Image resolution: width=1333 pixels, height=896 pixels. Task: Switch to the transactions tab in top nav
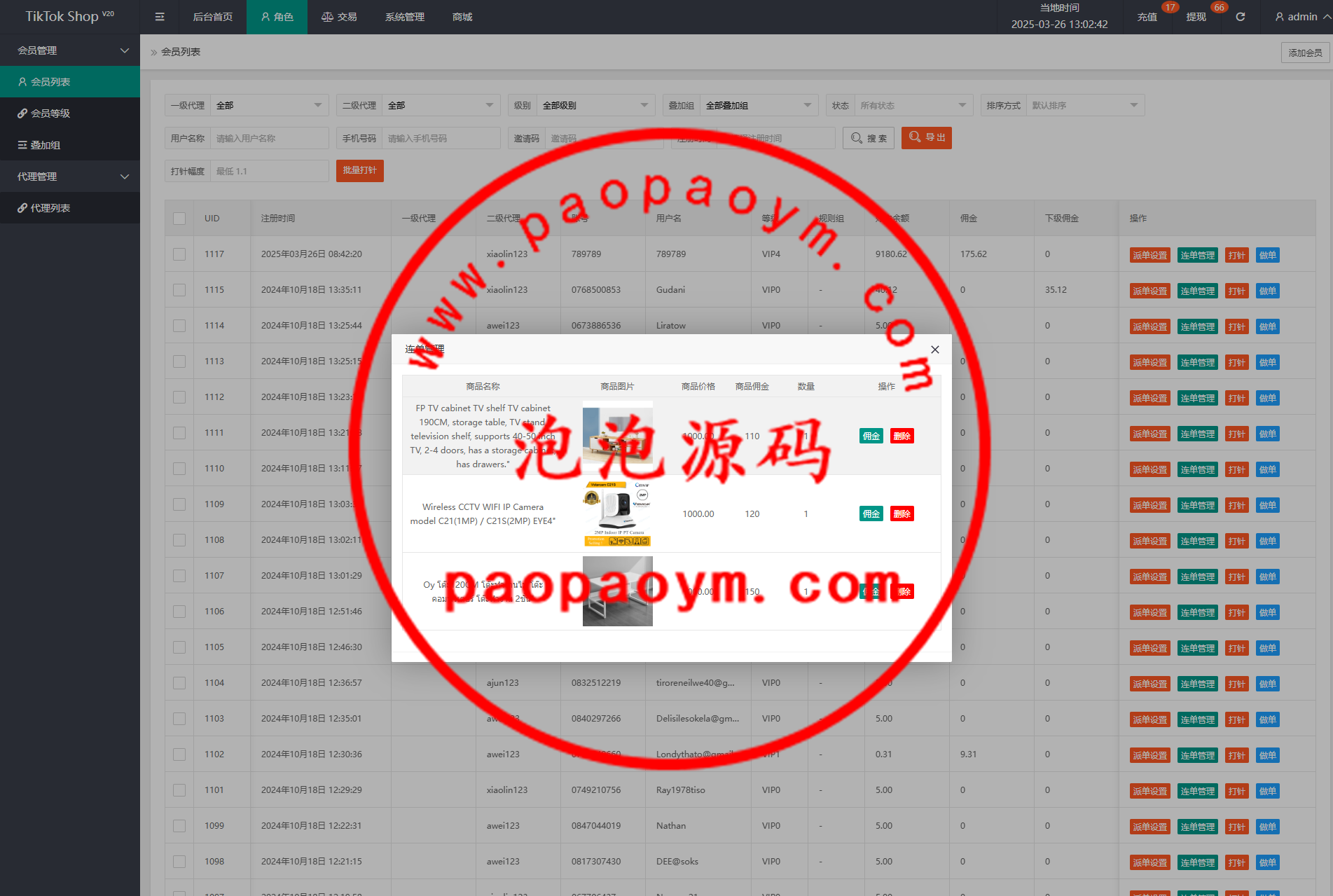coord(339,17)
